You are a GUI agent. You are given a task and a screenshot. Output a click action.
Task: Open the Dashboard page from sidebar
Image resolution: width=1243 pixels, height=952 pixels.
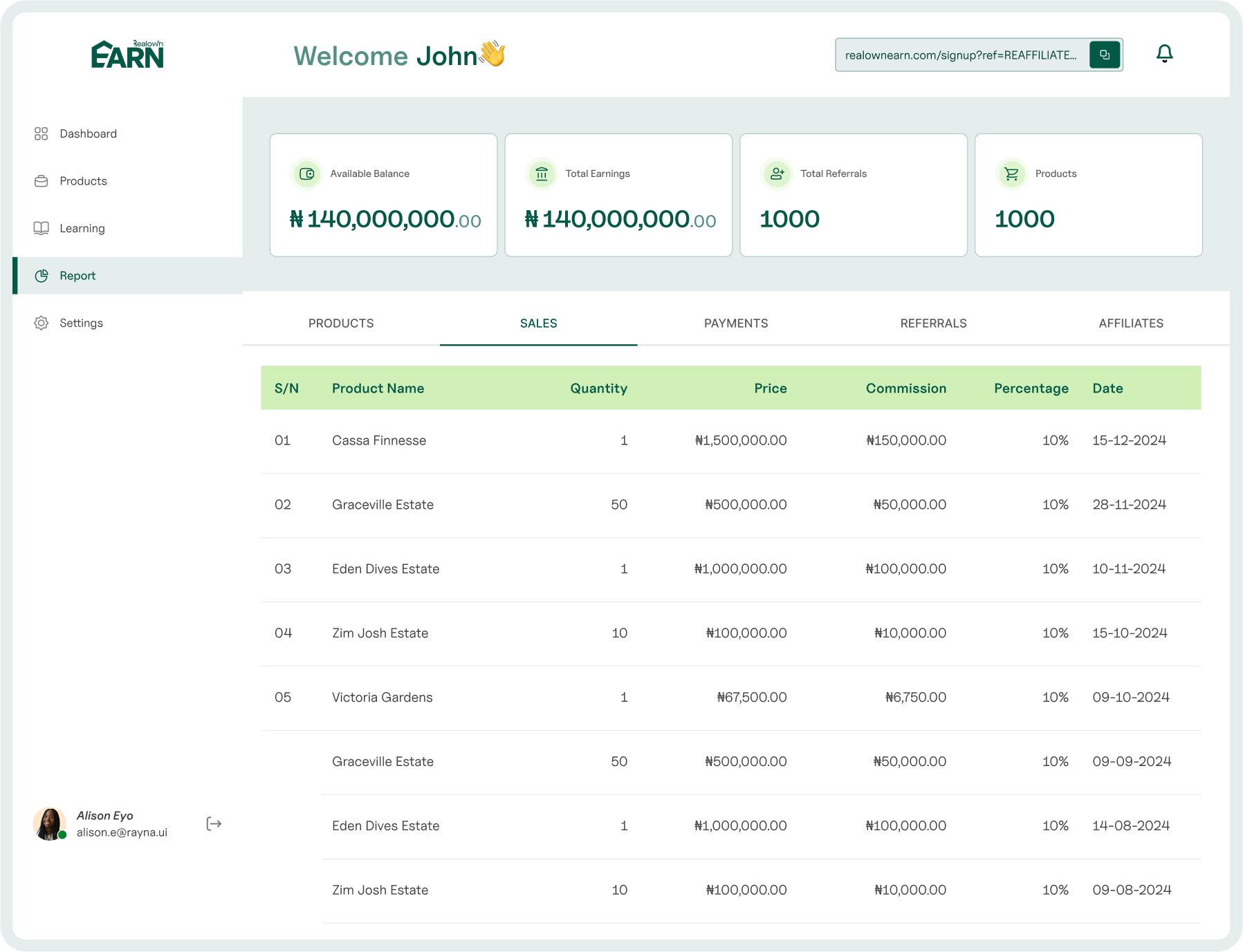pos(88,133)
